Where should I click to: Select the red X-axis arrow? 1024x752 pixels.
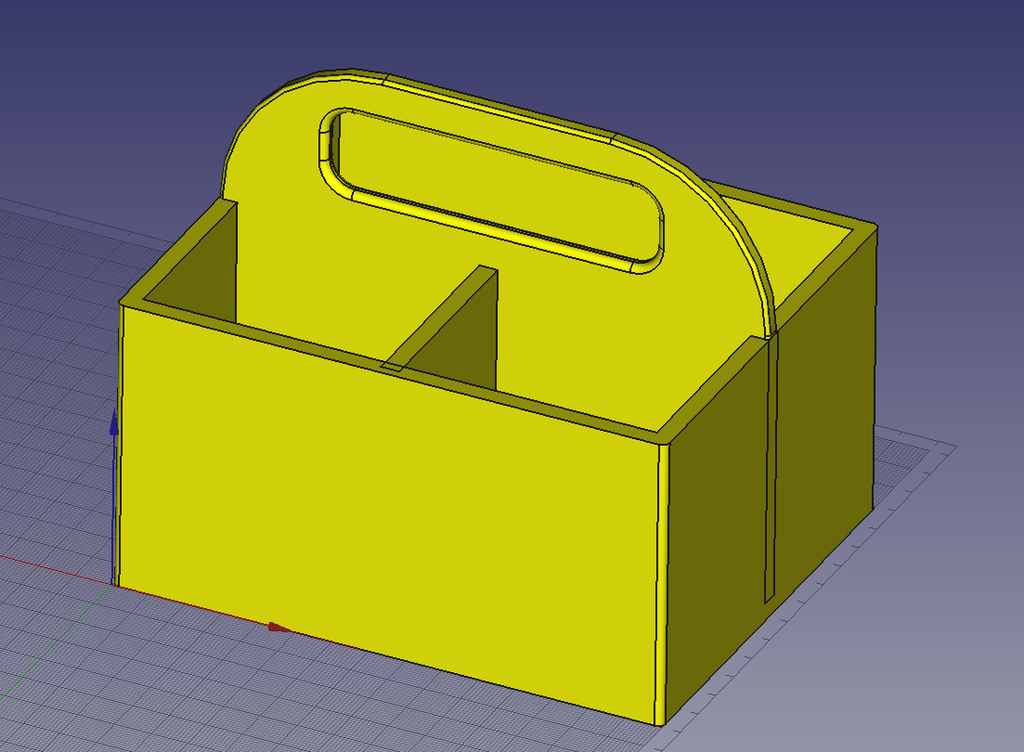point(277,627)
